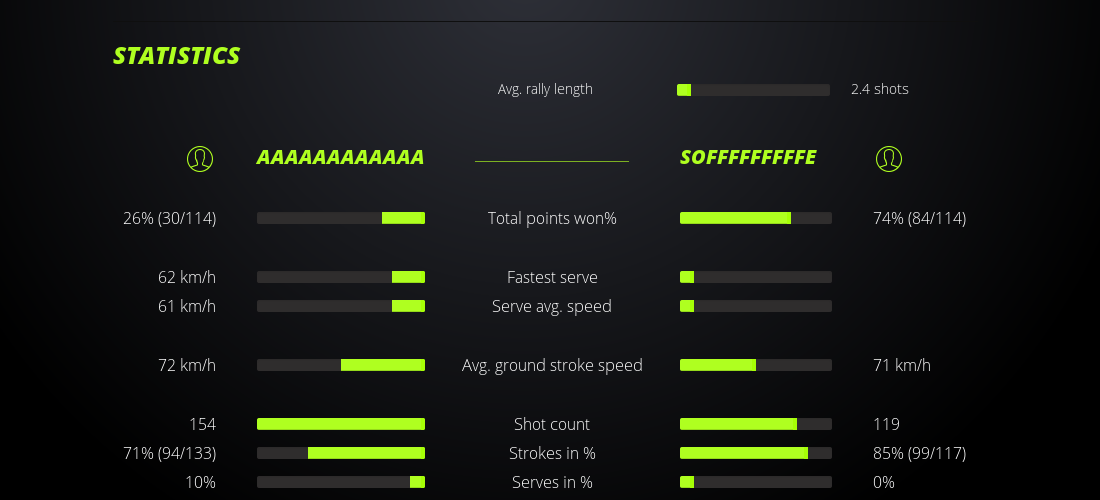
Task: Click right player's Shot count bar
Action: click(756, 424)
